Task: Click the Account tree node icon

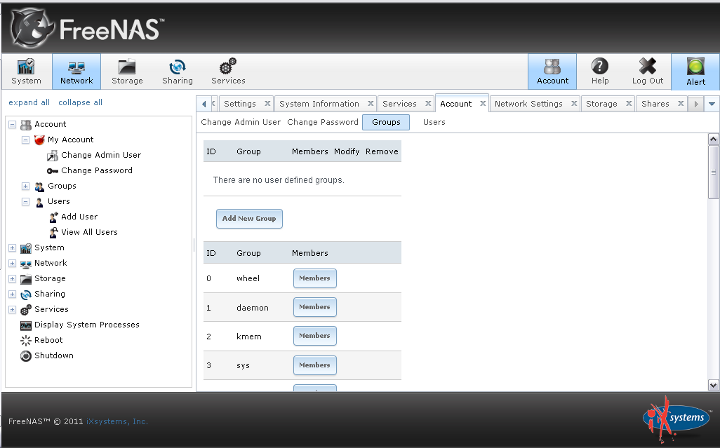Action: coord(26,124)
